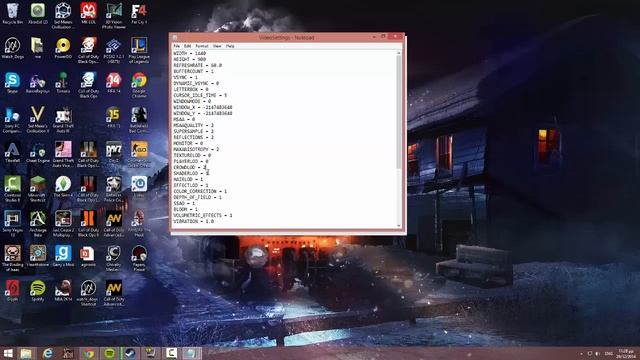
Task: Click the DEPTH_OF_FIELD line in Notepad
Action: 197,197
